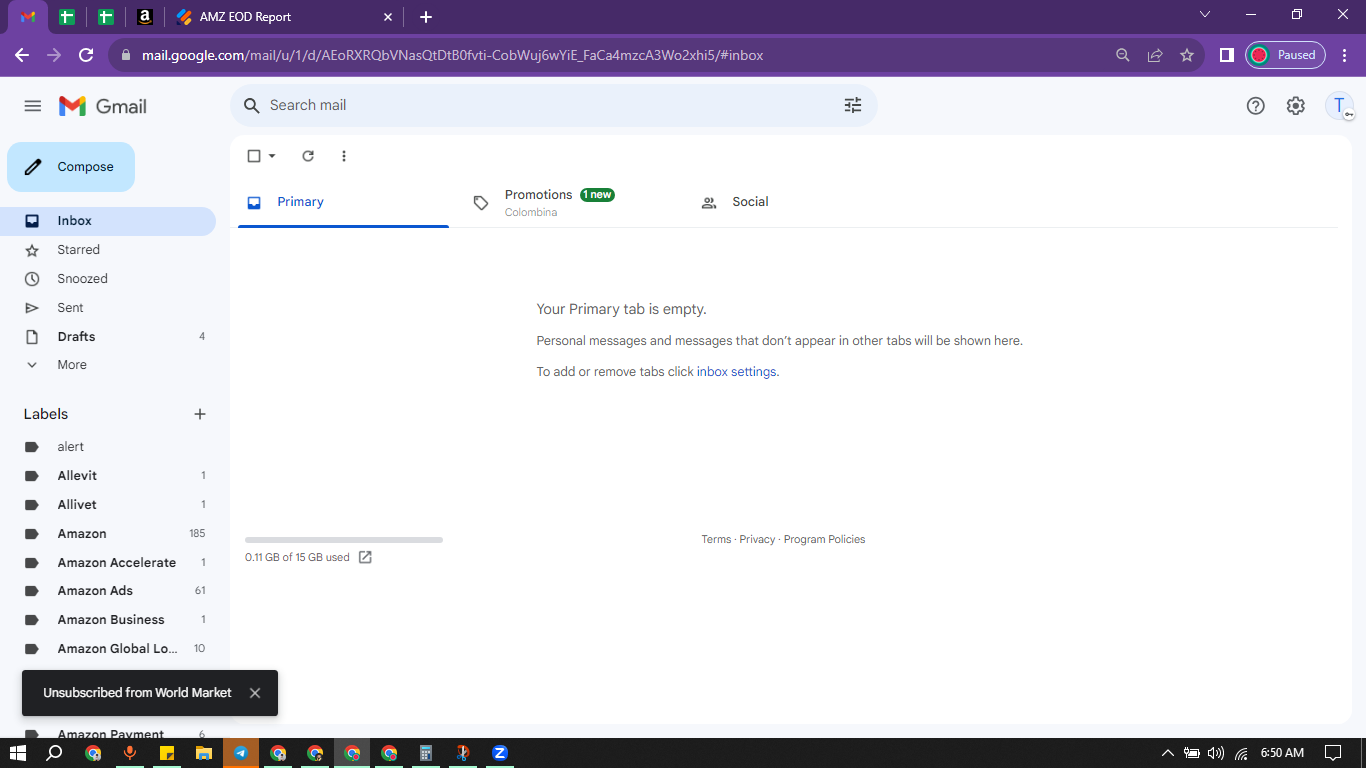This screenshot has height=768, width=1366.
Task: Open File Explorer from the taskbar
Action: (204, 753)
